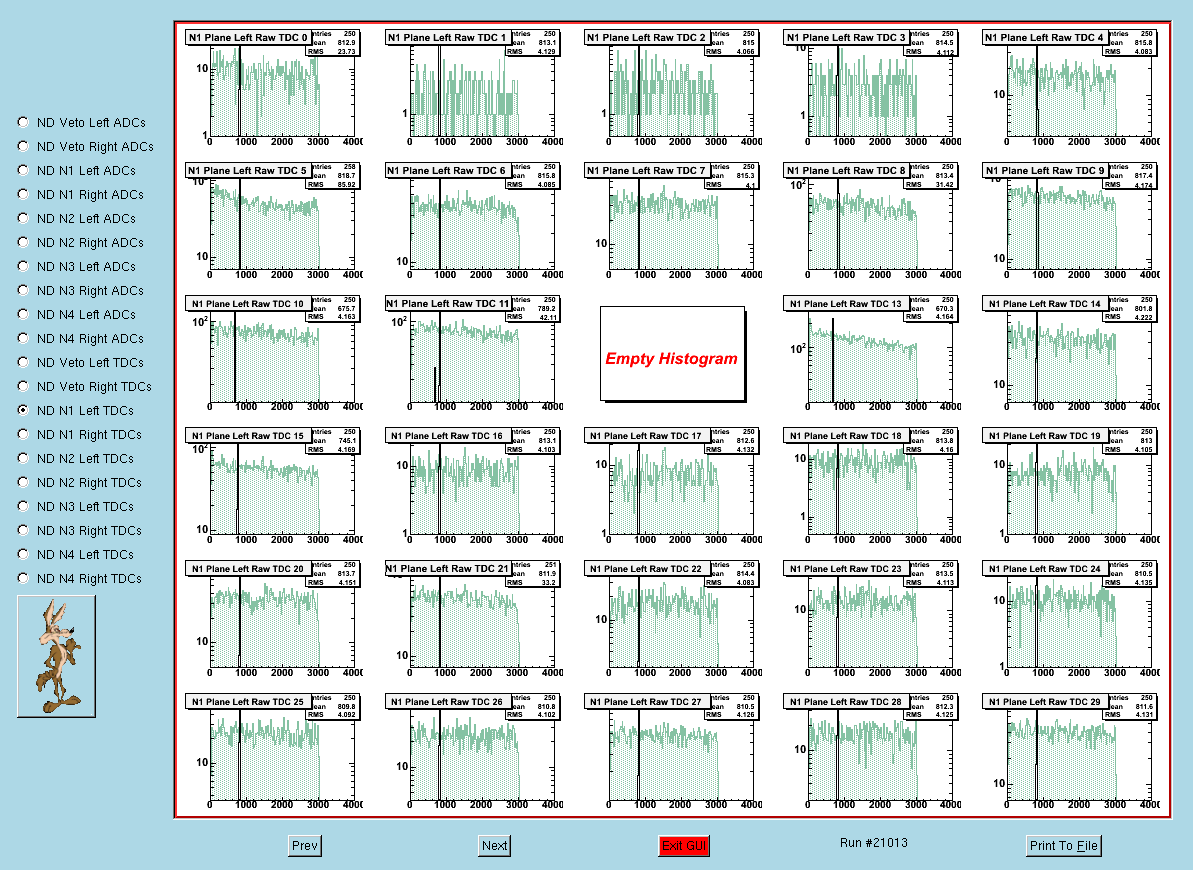This screenshot has width=1193, height=870.
Task: Select ND Veto Right ADCs radio button
Action: coord(23,146)
